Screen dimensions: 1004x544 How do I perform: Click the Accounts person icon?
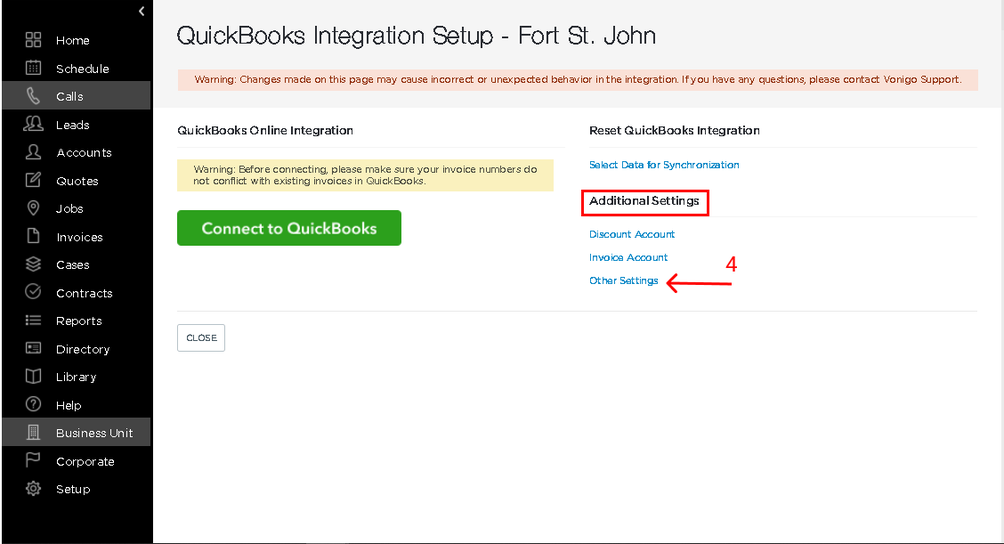33,152
